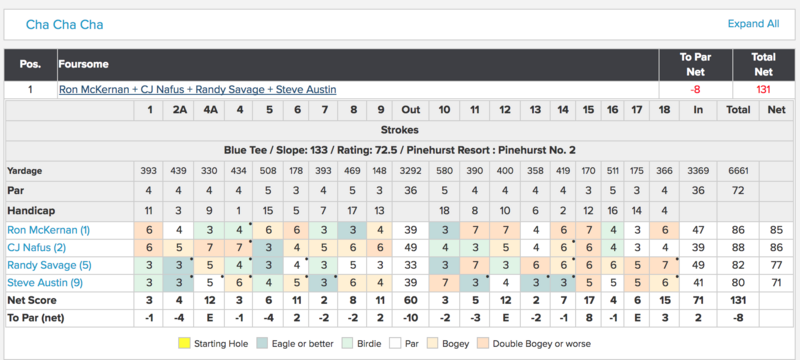Click the Double Bogey or worse swatch
Image resolution: width=800 pixels, height=360 pixels.
(482, 343)
